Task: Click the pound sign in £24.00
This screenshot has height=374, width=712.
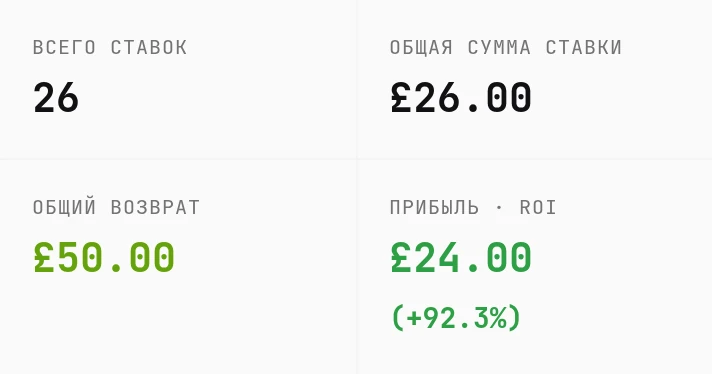Action: pos(401,258)
